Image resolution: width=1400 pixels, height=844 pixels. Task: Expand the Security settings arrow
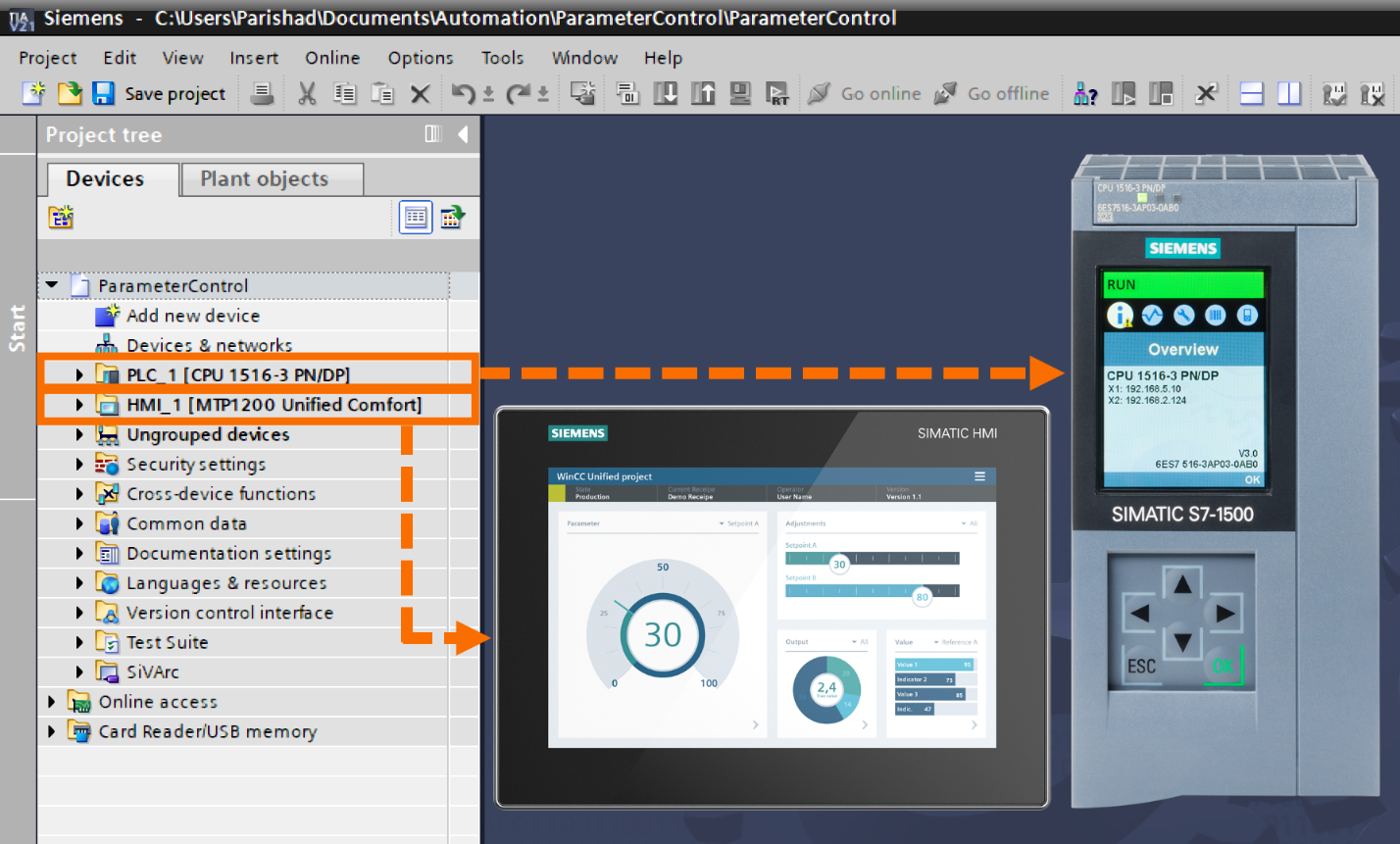pyautogui.click(x=79, y=464)
